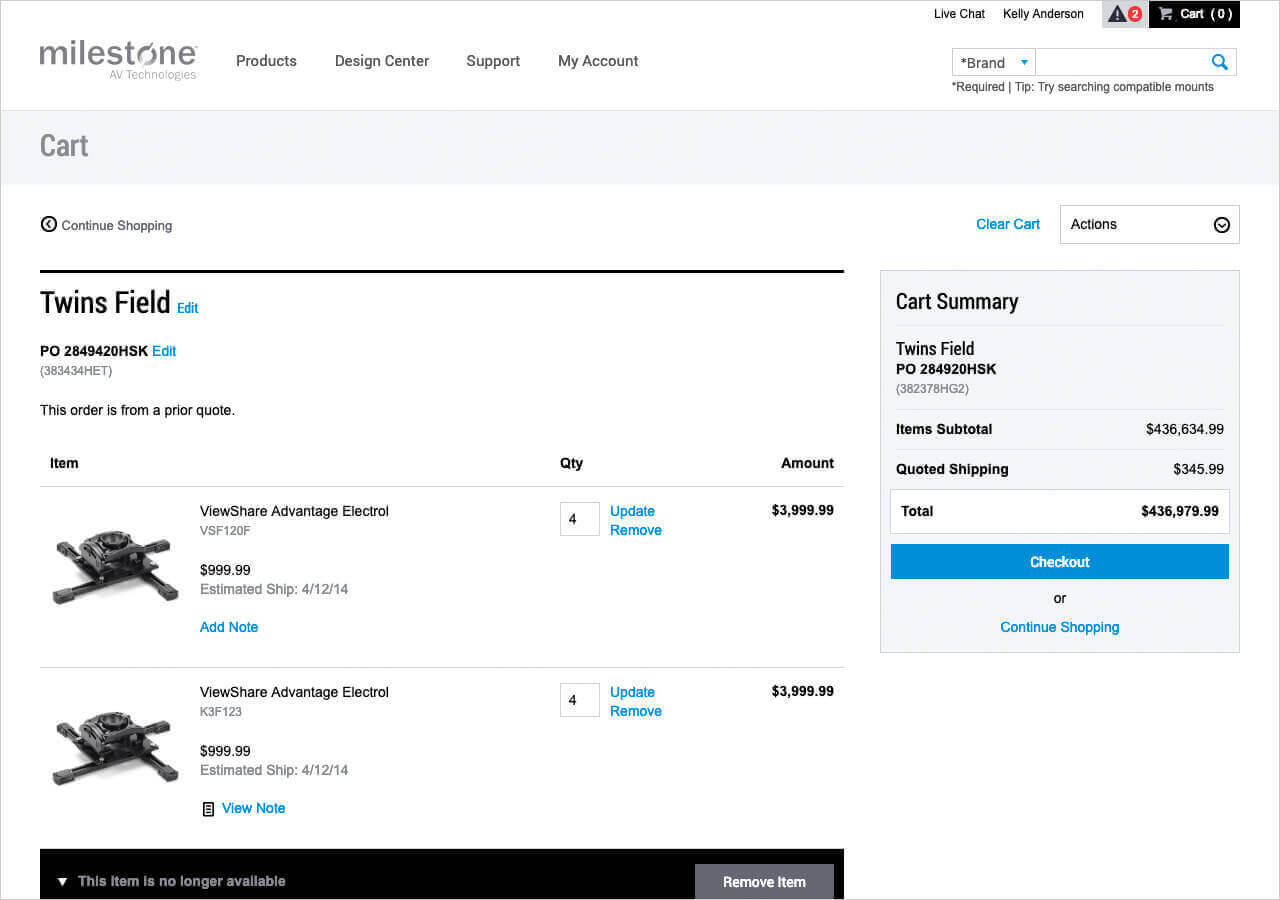Open the Actions dropdown
Viewport: 1280px width, 900px height.
pos(1150,224)
